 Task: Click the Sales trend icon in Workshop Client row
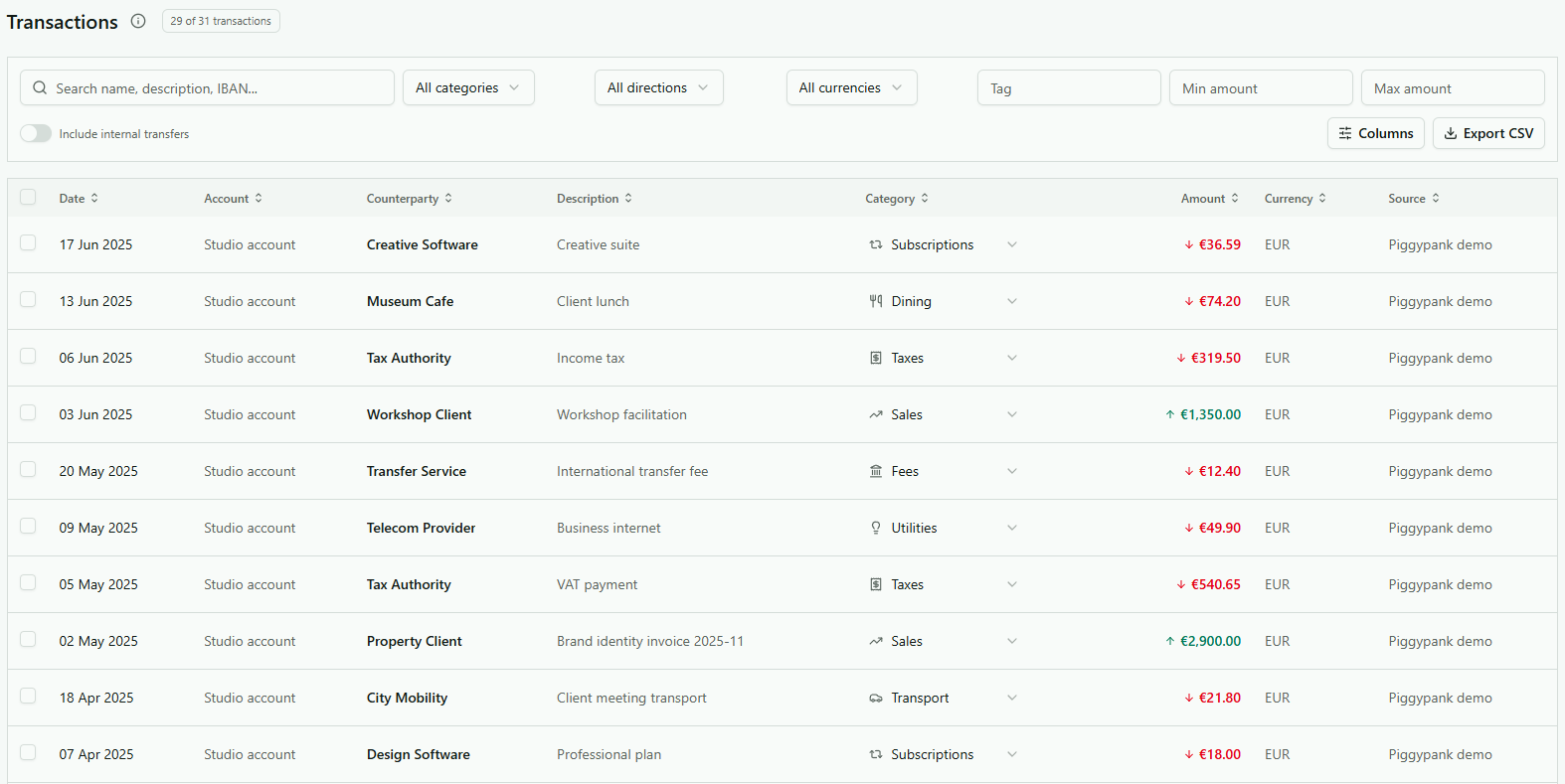[876, 414]
